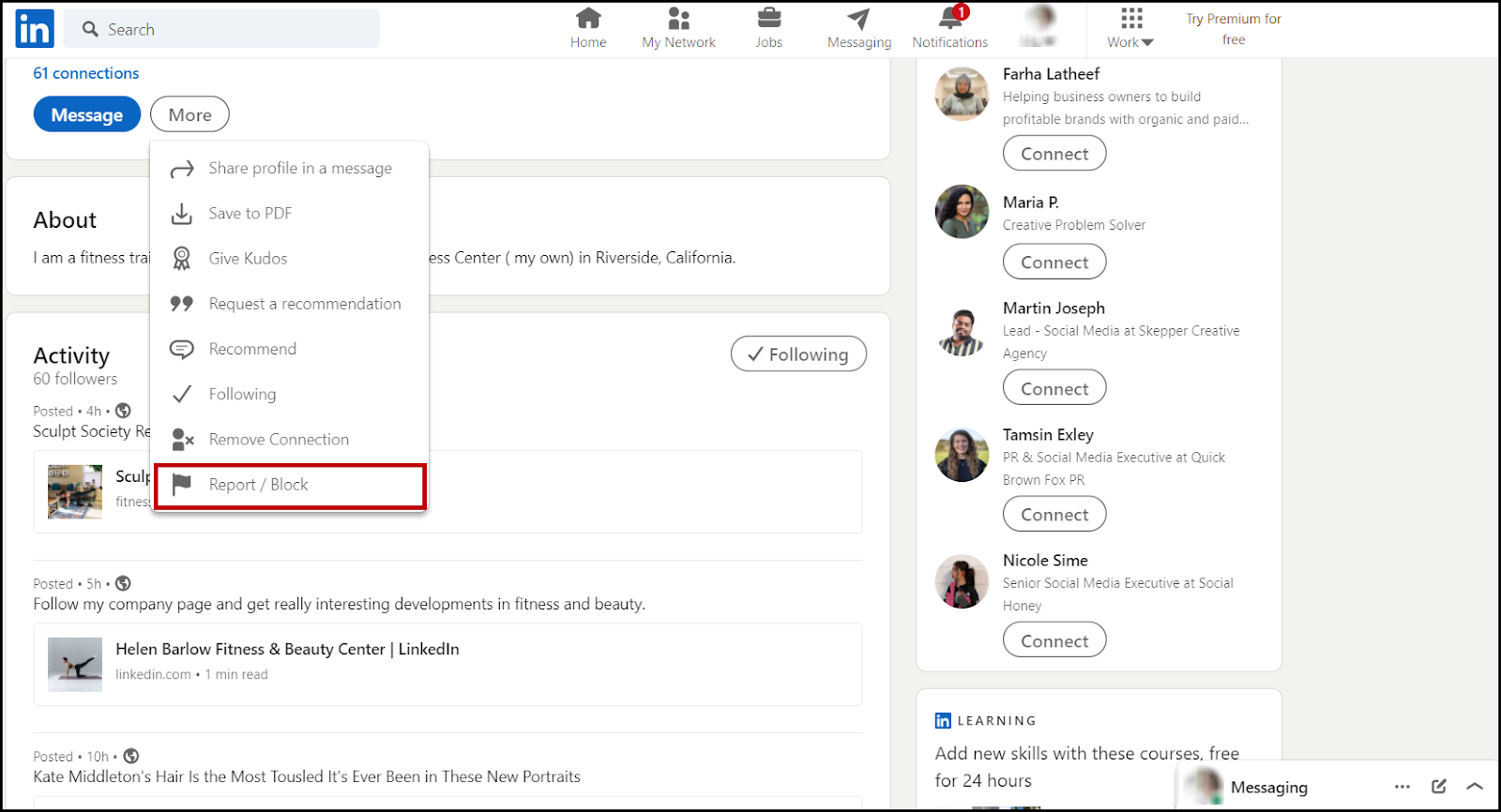
Task: Click Farha Latheef's name
Action: tap(1051, 73)
